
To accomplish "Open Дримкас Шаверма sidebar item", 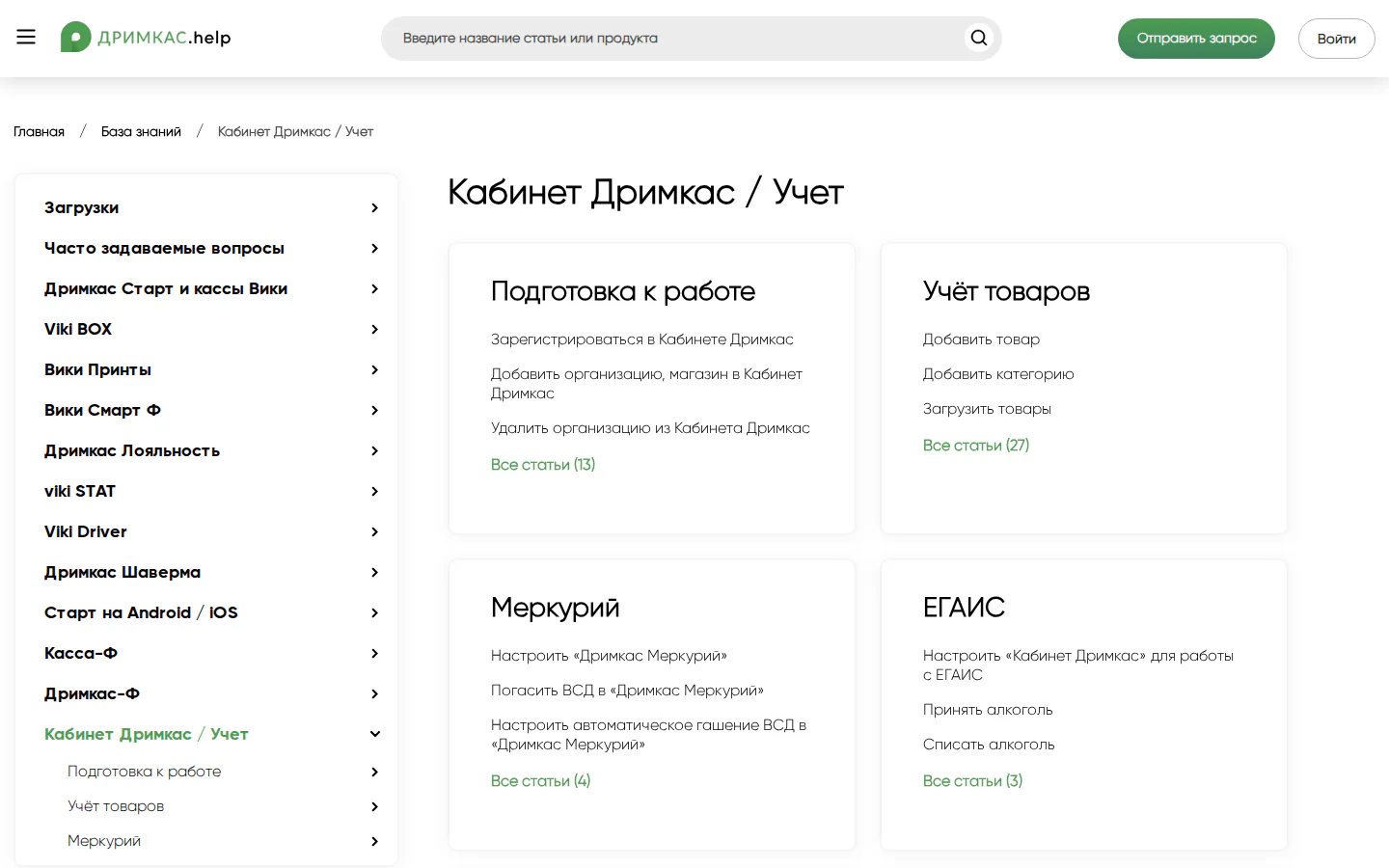I will pos(123,572).
